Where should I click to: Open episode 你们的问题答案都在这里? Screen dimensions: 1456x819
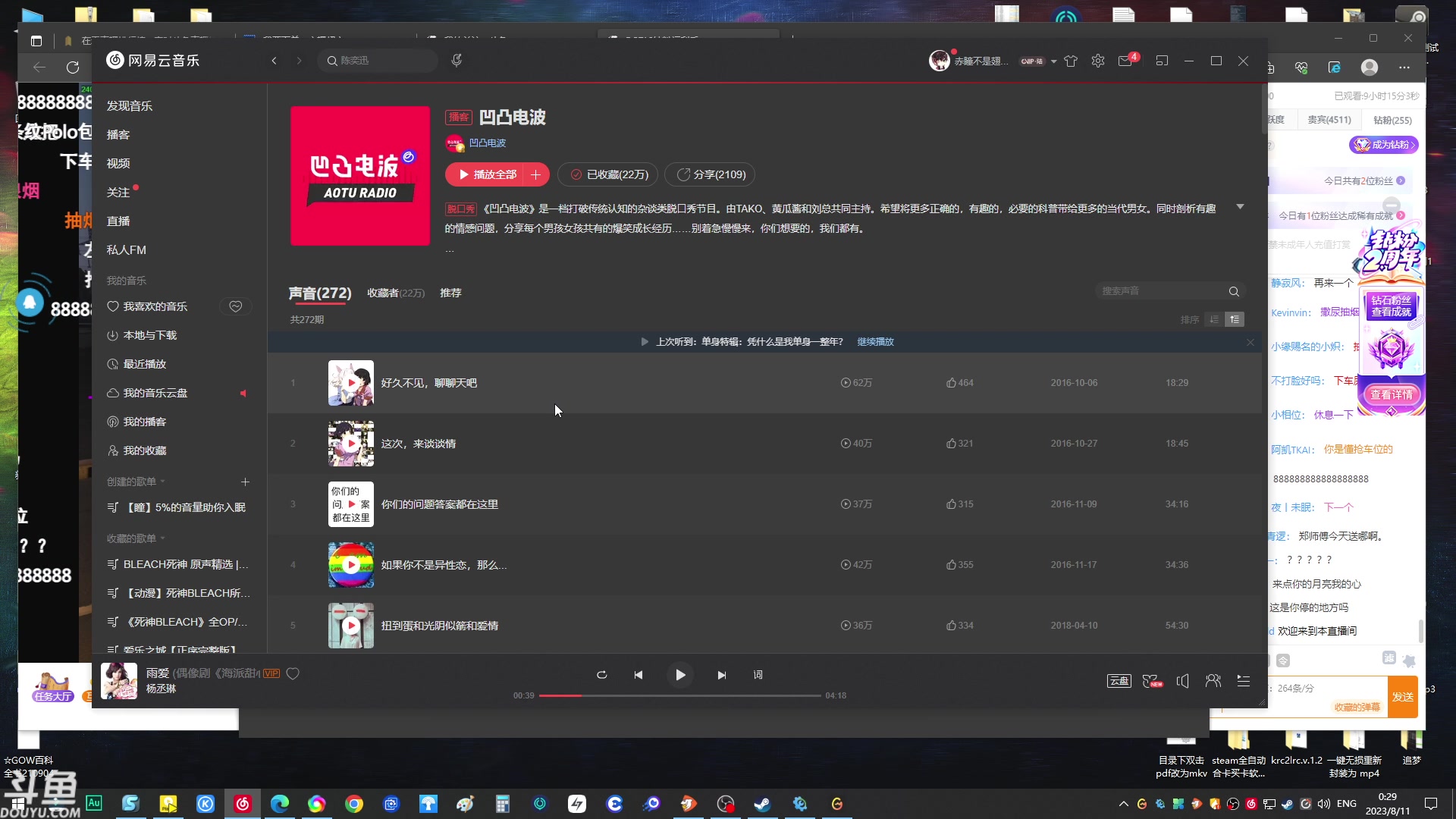(x=439, y=504)
